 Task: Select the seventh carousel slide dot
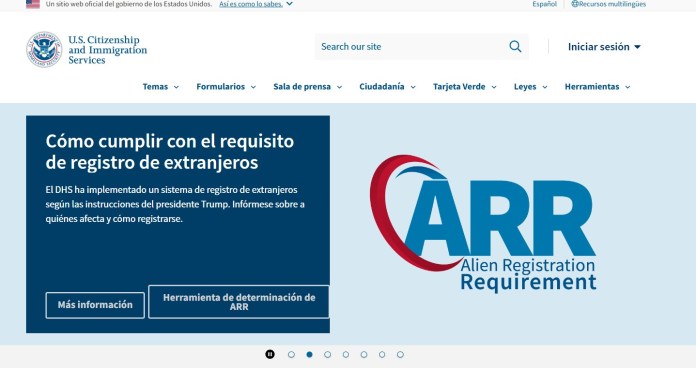point(400,354)
